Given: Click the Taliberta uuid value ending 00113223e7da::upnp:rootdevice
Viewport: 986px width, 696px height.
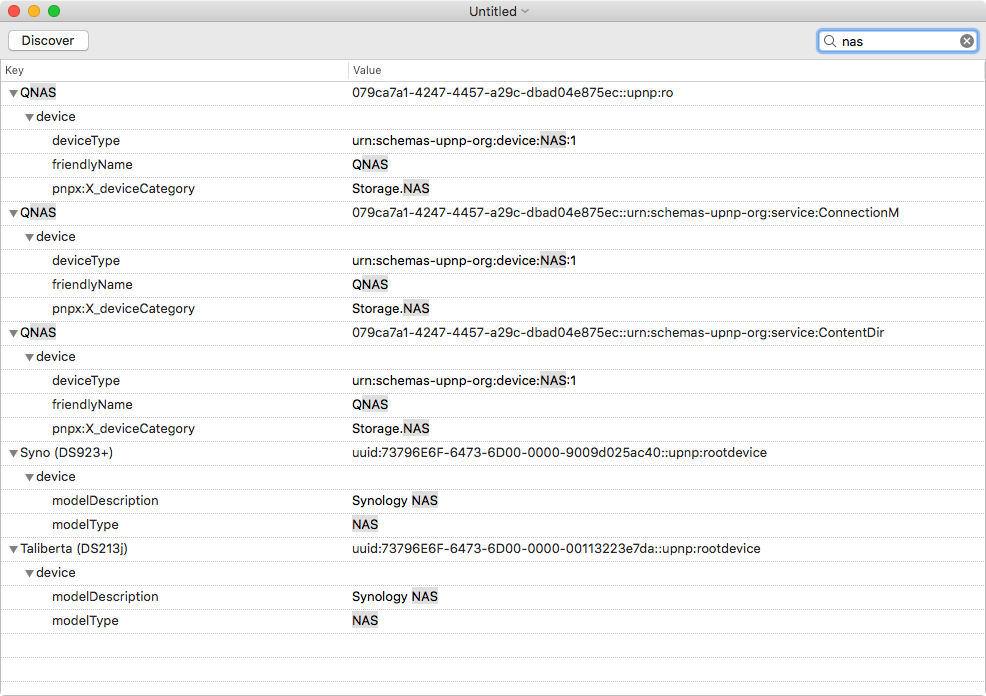Looking at the screenshot, I should pos(556,550).
